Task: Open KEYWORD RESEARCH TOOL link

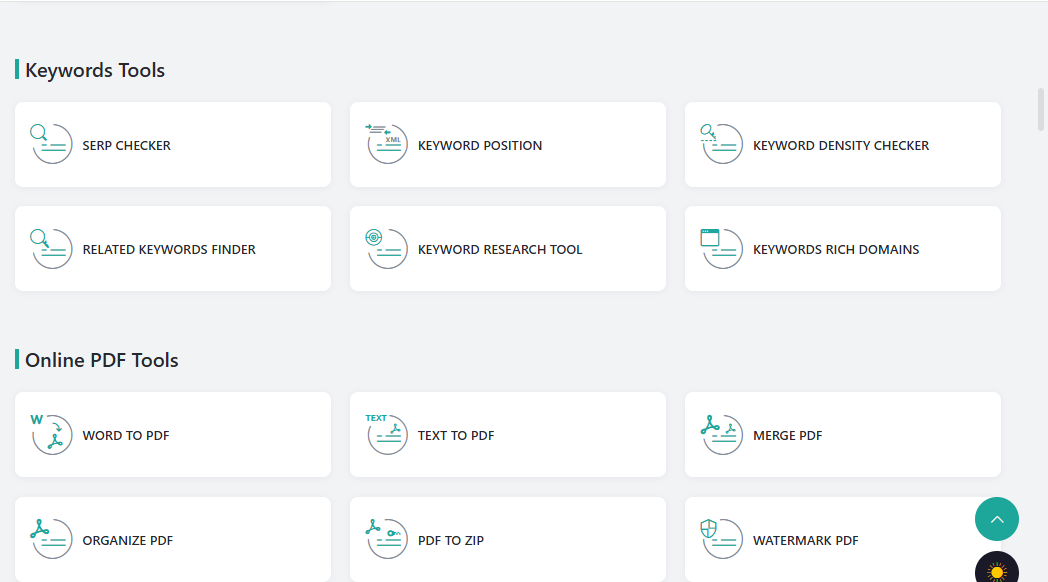Action: point(500,250)
